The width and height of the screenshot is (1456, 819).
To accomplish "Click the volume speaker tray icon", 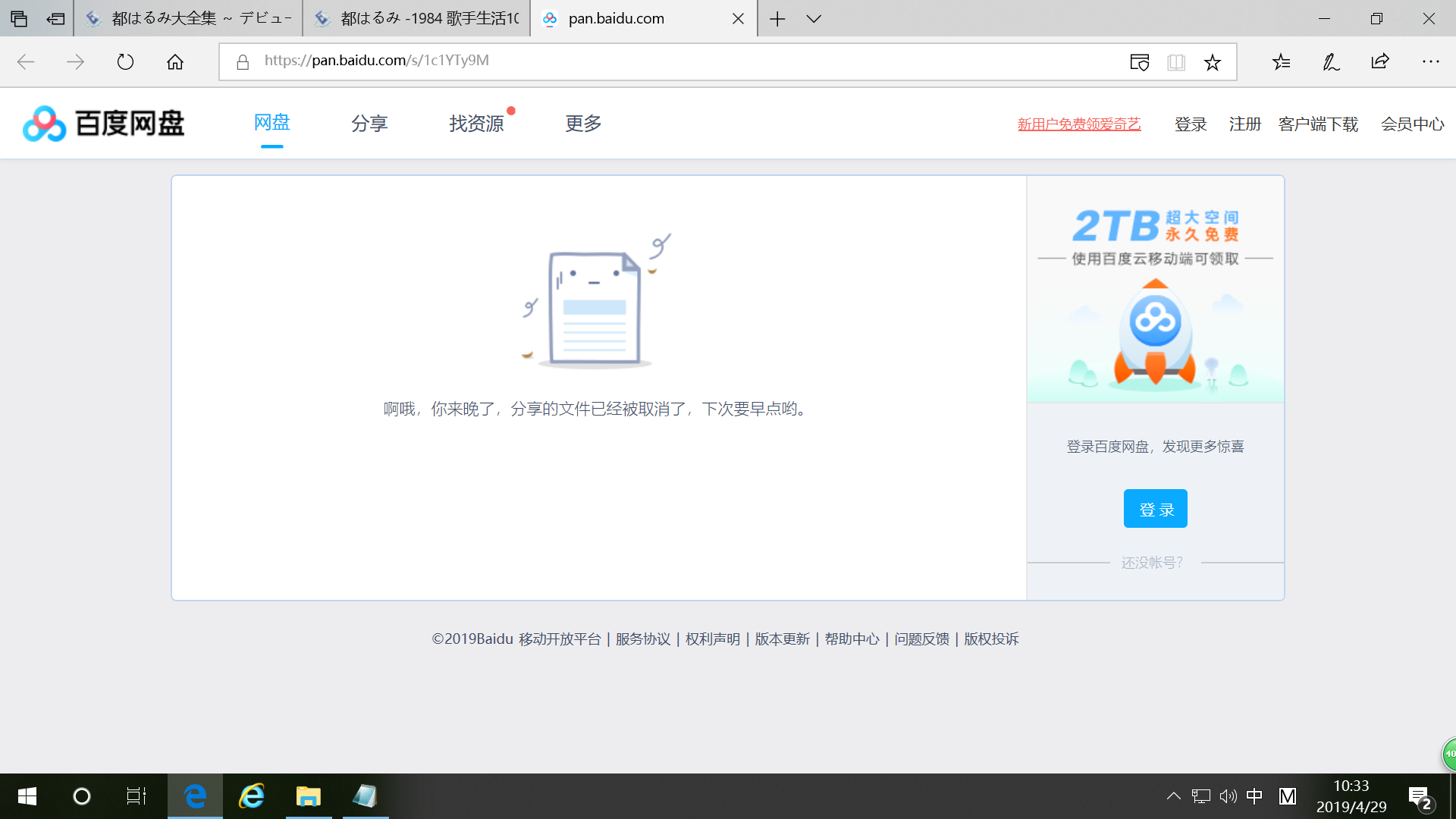I will coord(1228,796).
